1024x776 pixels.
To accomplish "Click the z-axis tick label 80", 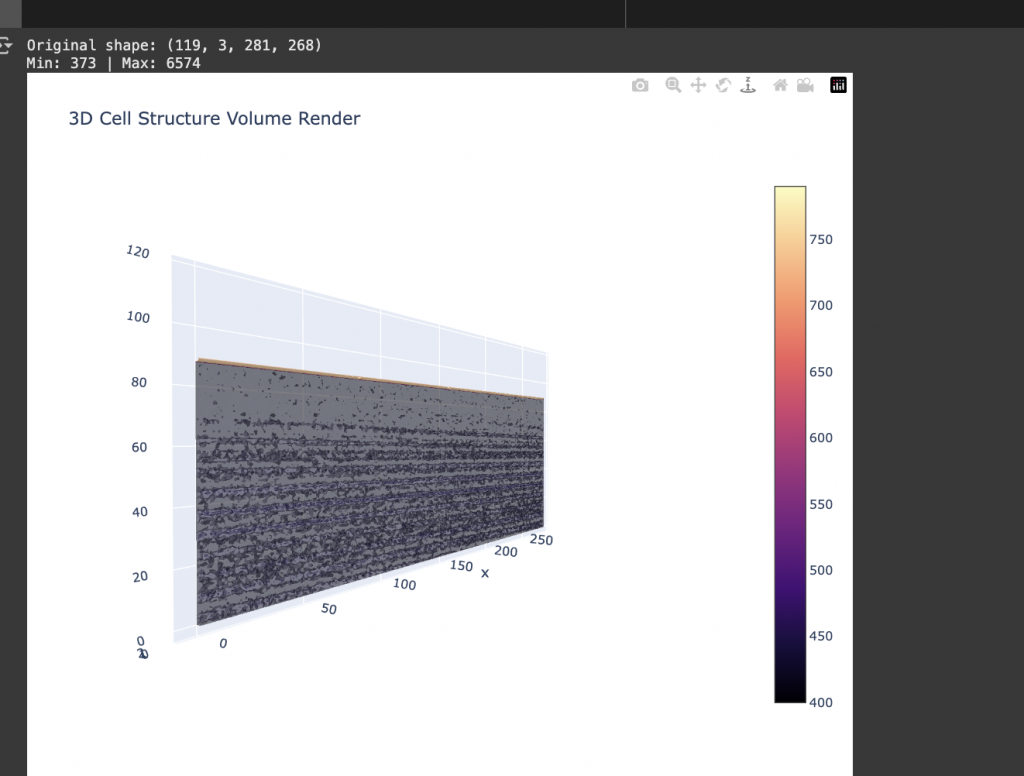I will pyautogui.click(x=138, y=382).
